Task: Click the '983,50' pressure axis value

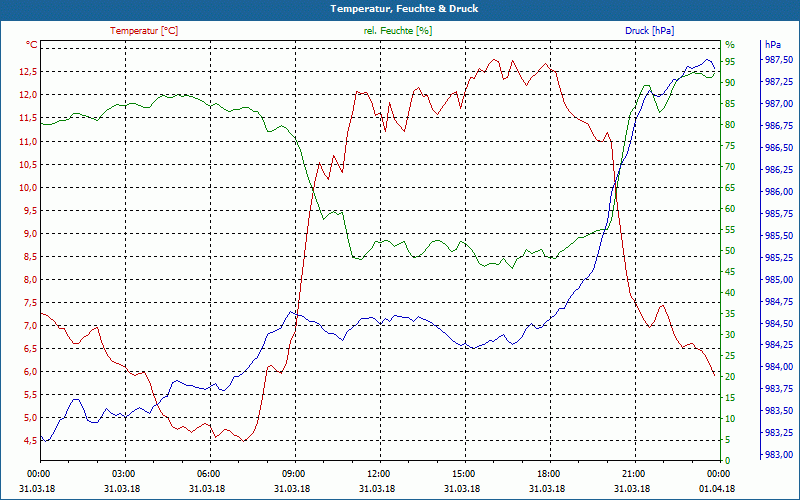Action: [779, 410]
